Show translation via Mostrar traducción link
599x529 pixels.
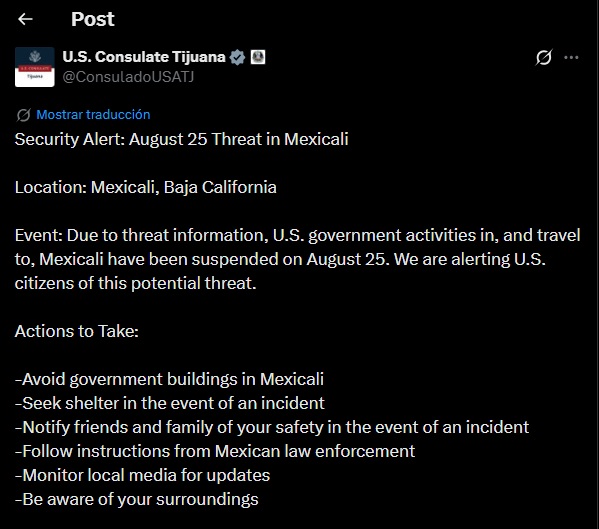93,115
